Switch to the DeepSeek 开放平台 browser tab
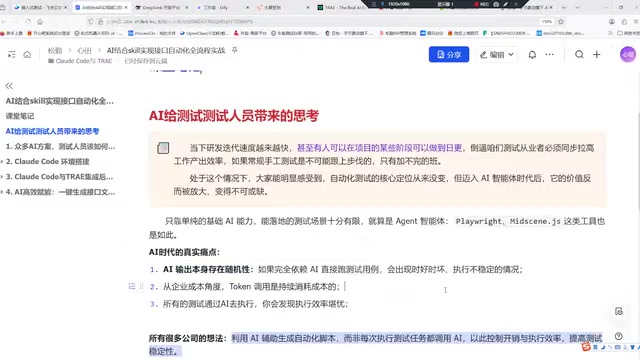This screenshot has height=360, width=640. [161, 7]
